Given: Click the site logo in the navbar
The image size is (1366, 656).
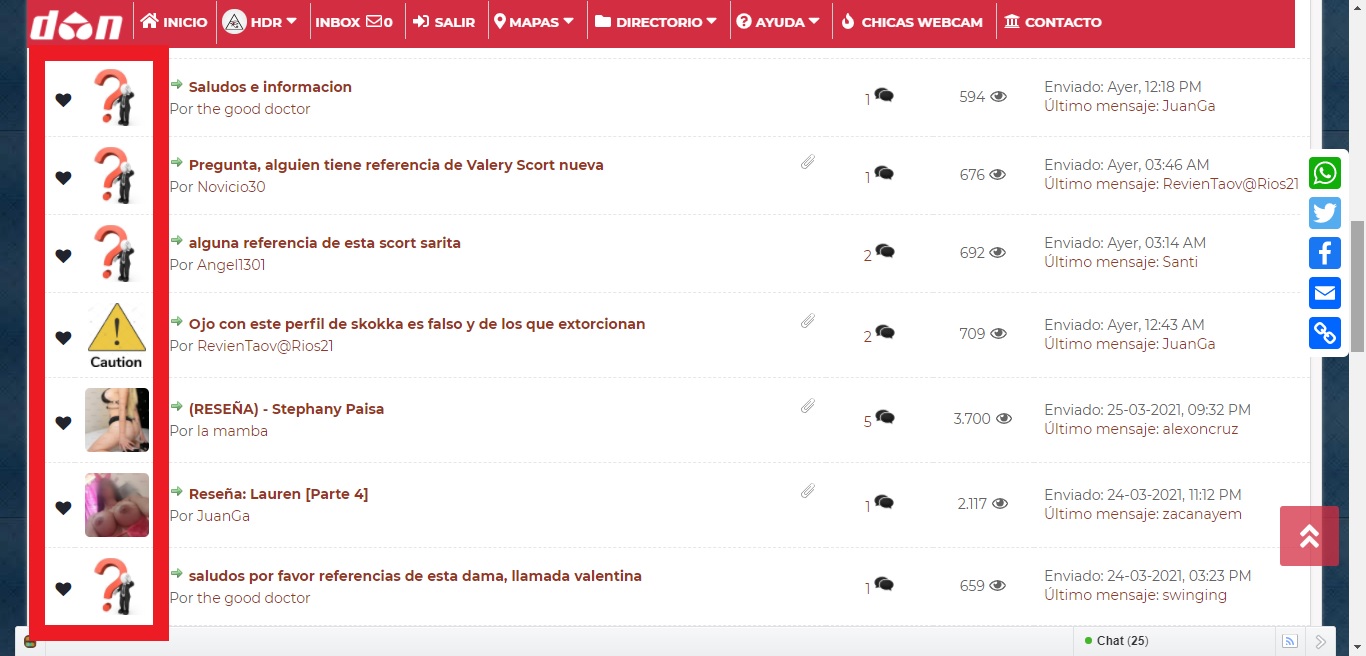Looking at the screenshot, I should coord(76,22).
